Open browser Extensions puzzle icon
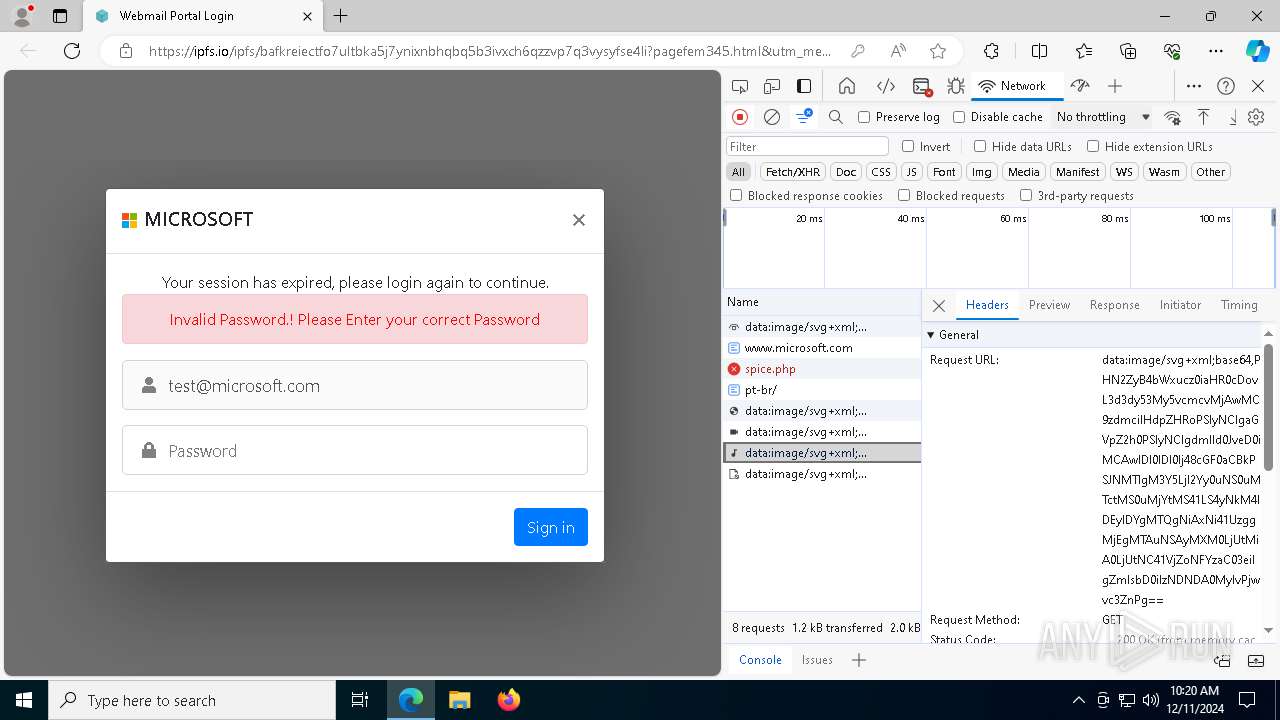 (x=991, y=51)
